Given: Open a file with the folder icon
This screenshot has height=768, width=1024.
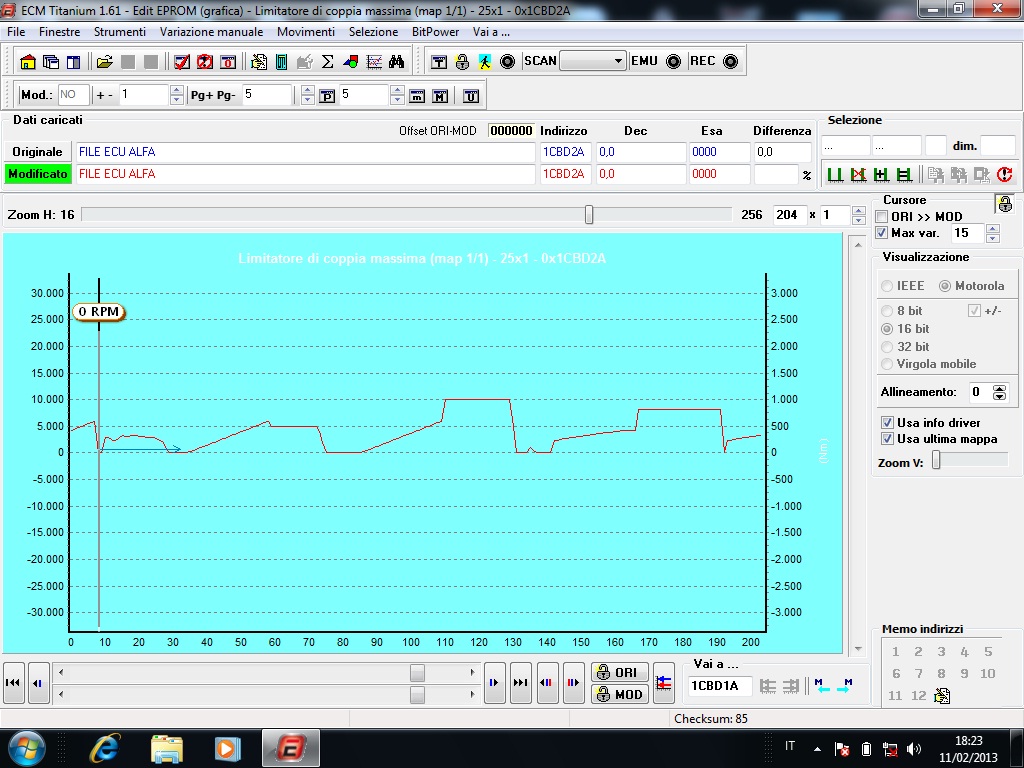Looking at the screenshot, I should 104,62.
